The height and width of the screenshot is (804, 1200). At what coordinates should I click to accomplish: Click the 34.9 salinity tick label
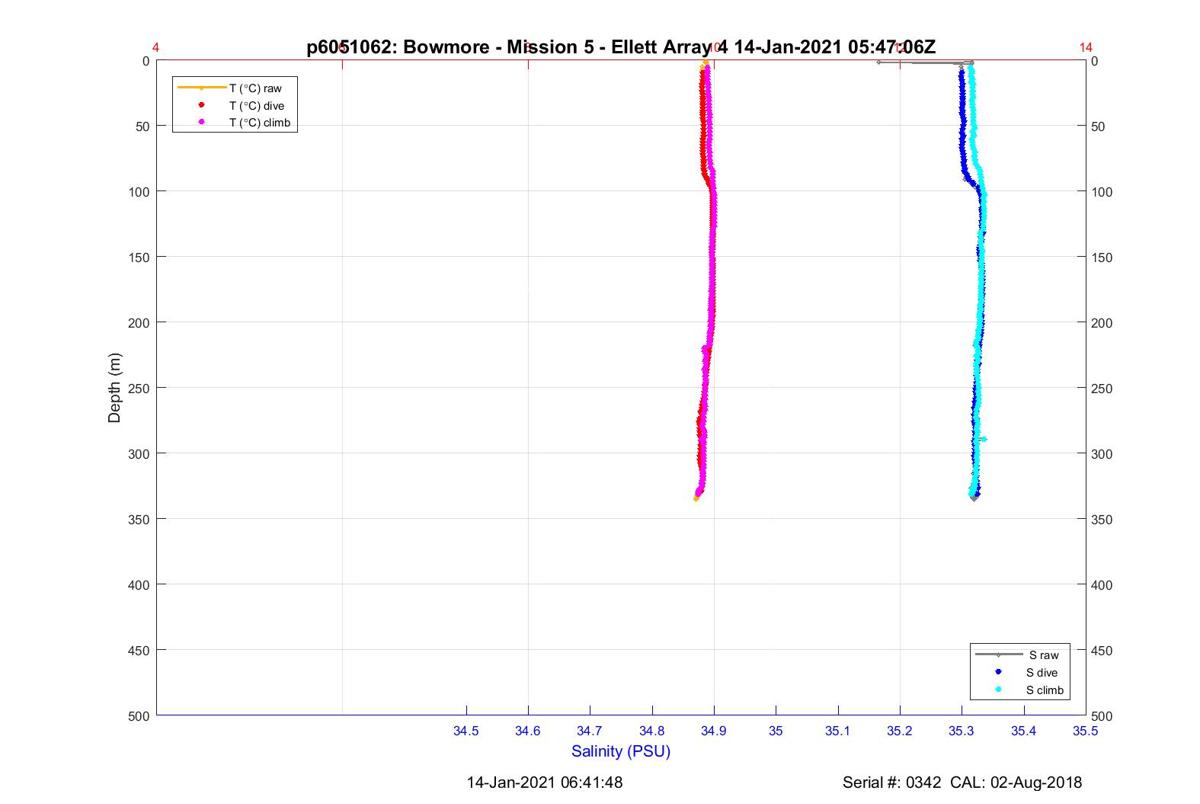point(714,732)
